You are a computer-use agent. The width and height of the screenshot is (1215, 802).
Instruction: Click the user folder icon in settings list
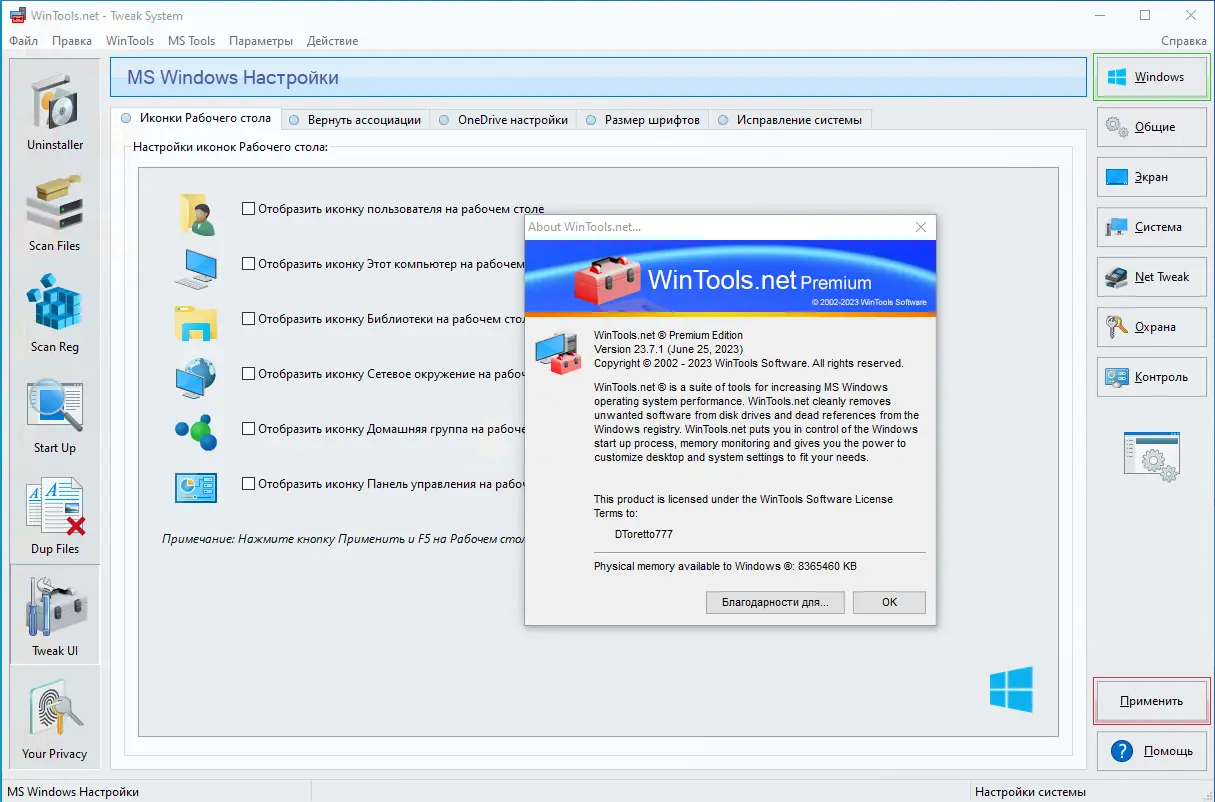[196, 214]
